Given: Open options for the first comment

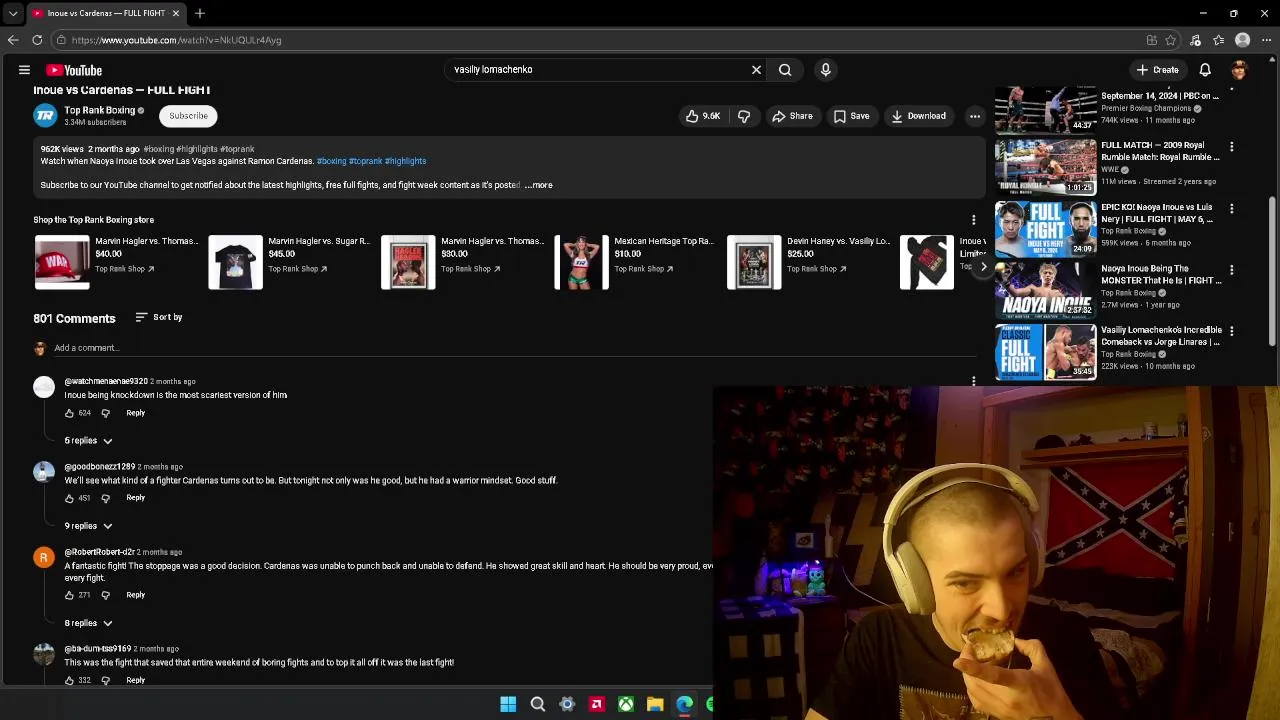Looking at the screenshot, I should coord(974,382).
